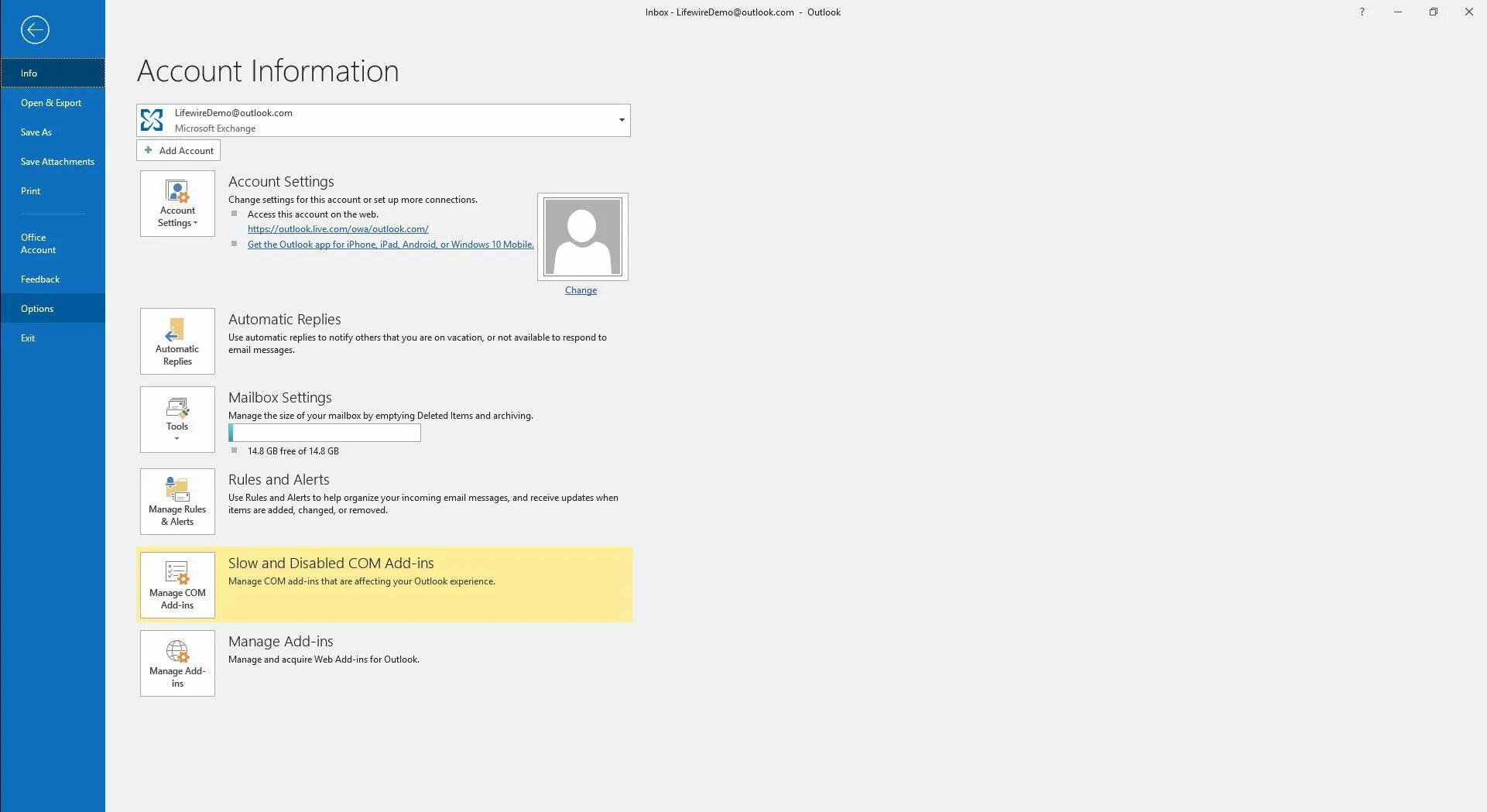Screen dimensions: 1487x812
Task: Choose Save As from the sidebar
Action: [x=53, y=132]
